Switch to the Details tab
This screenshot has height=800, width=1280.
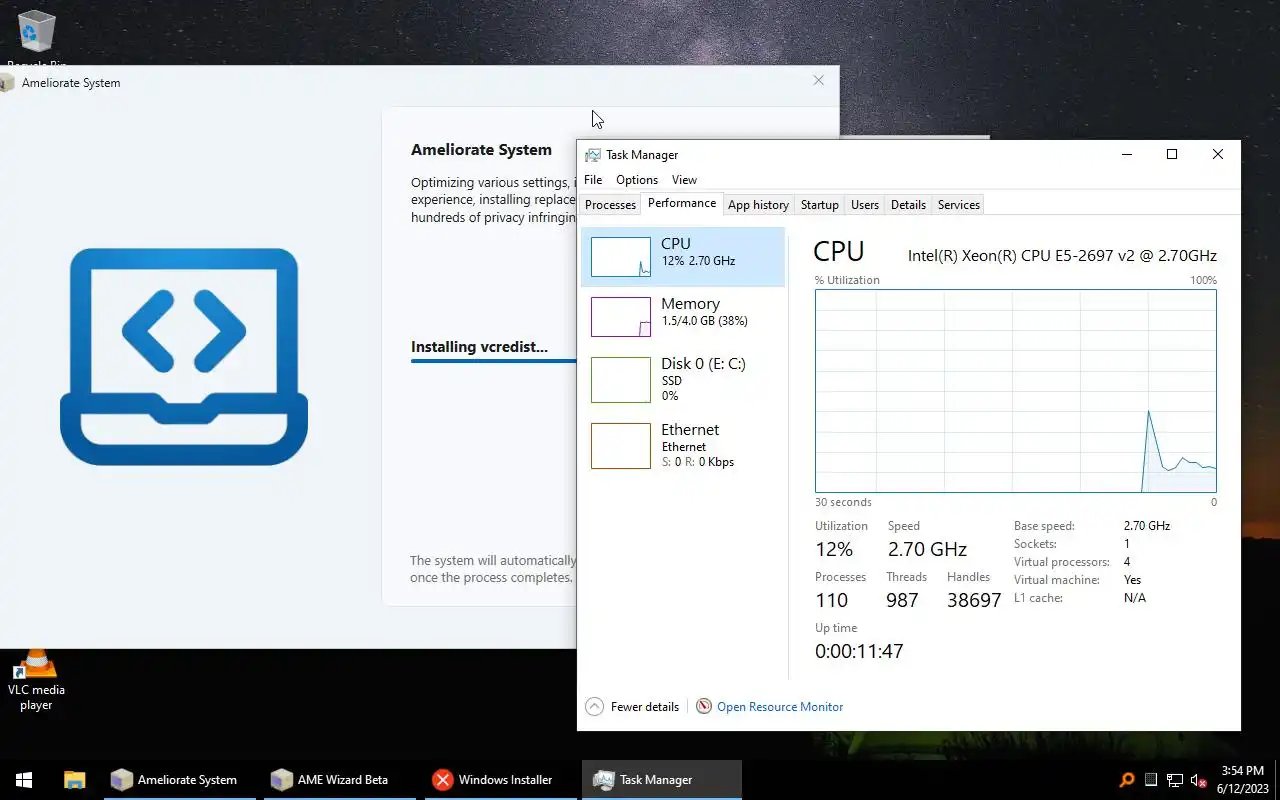(908, 205)
